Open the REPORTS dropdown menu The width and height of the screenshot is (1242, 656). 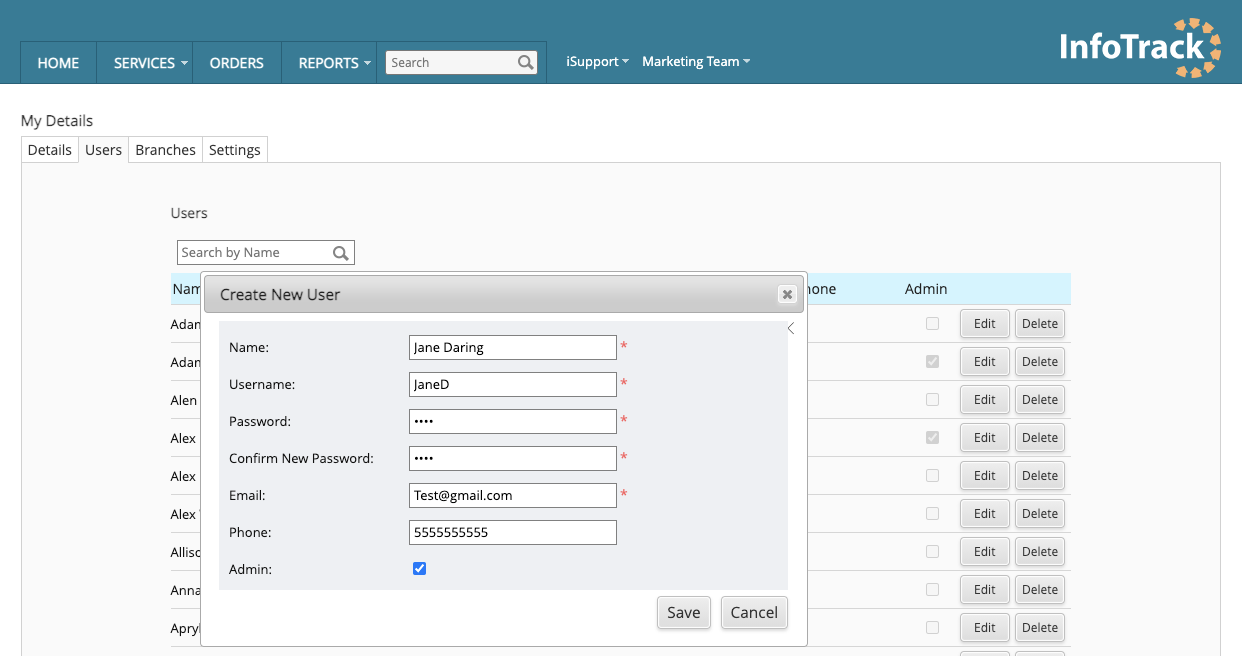[330, 62]
